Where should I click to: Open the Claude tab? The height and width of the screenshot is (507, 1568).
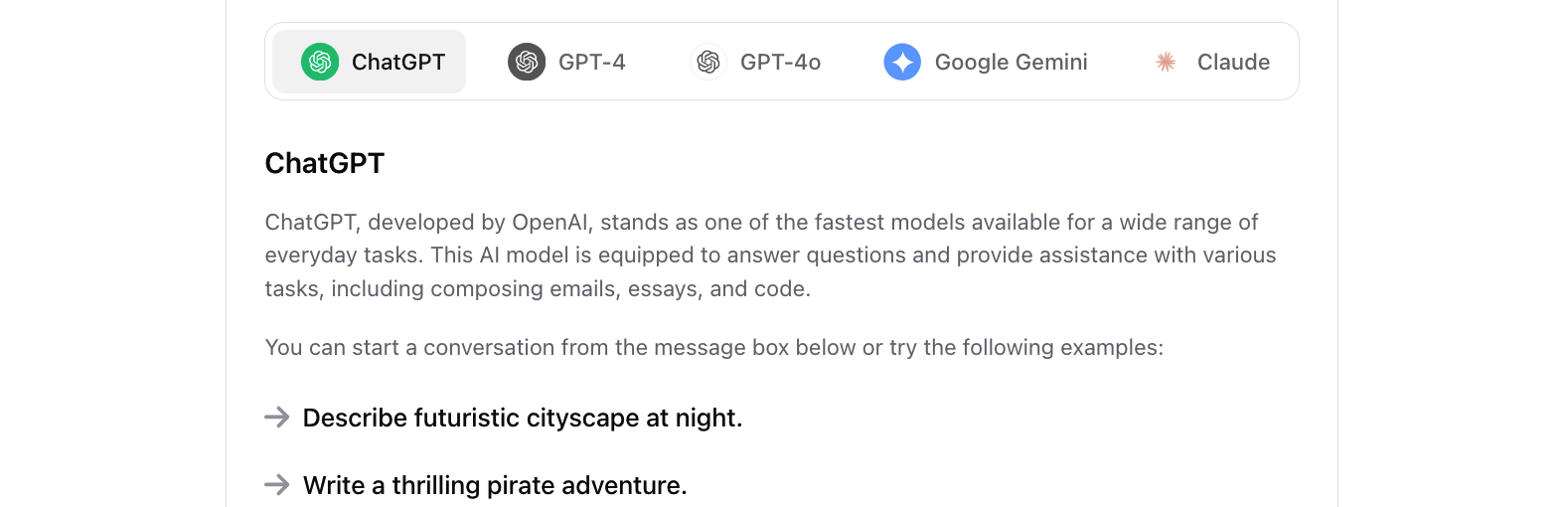click(1212, 62)
